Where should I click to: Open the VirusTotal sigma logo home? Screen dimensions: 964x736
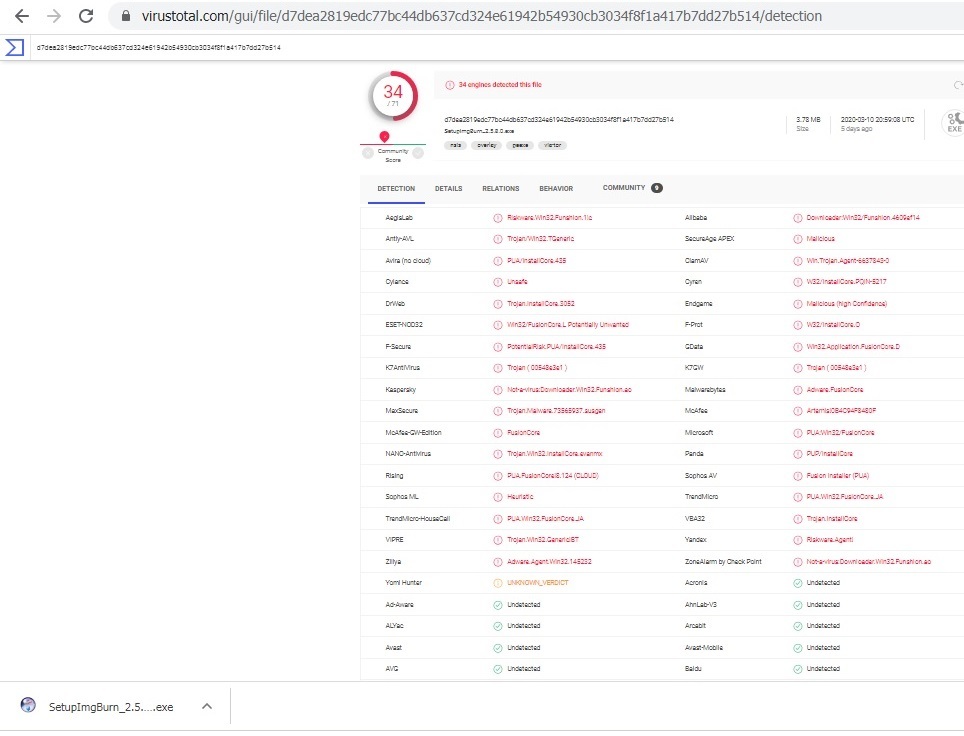15,47
